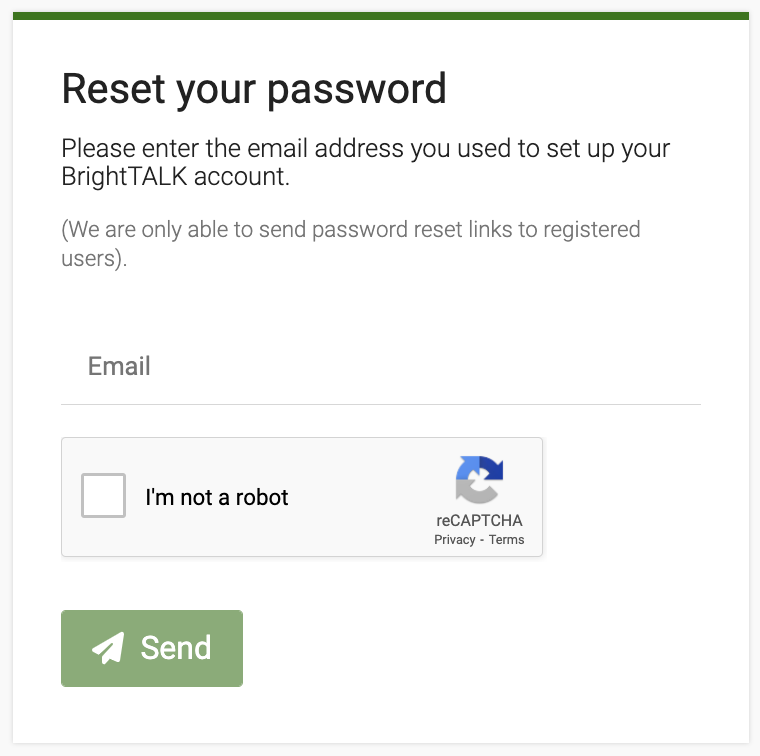
Task: Check the "I'm not a robot" checkbox
Action: [104, 496]
